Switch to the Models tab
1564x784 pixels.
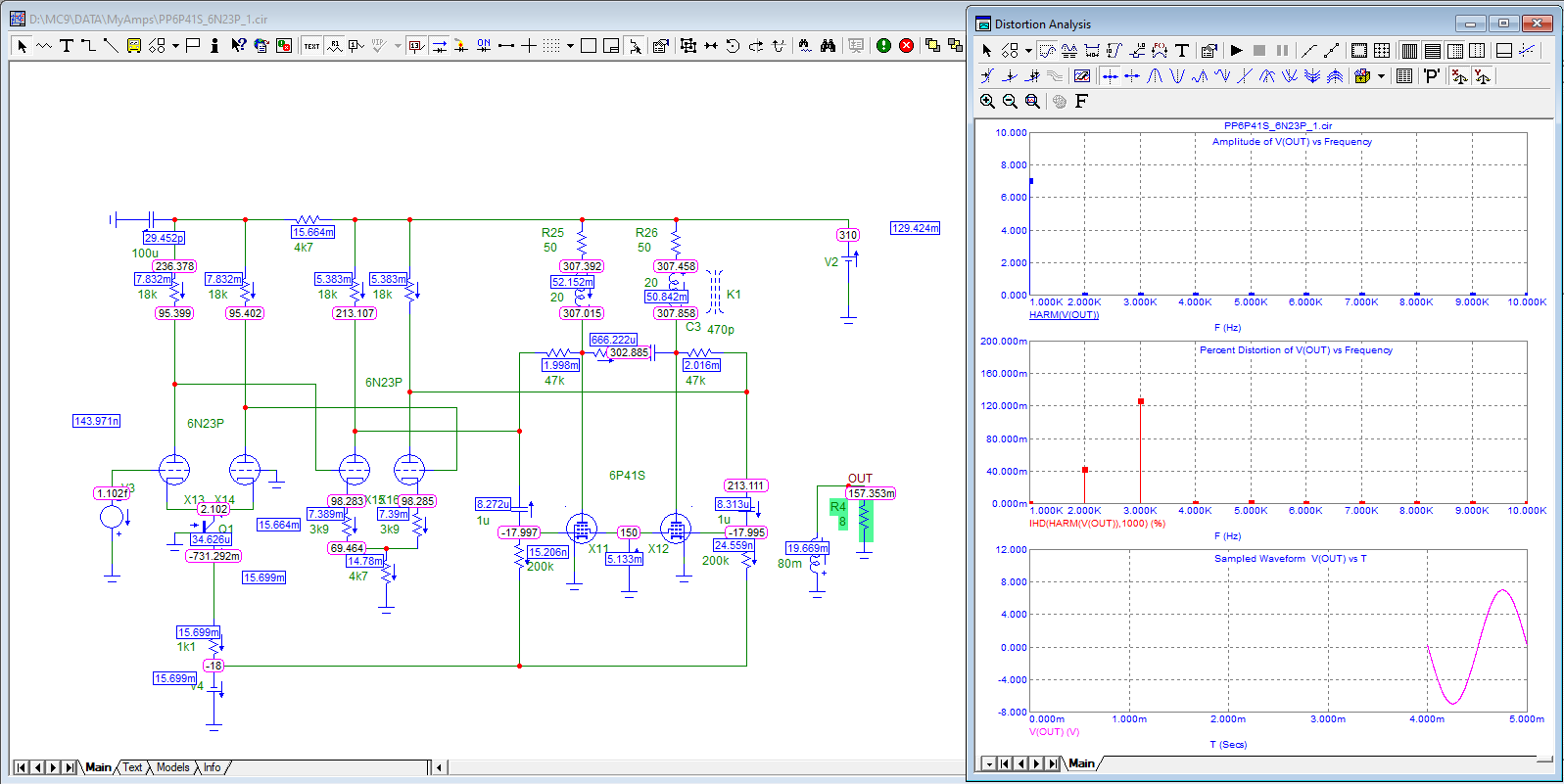(x=172, y=767)
